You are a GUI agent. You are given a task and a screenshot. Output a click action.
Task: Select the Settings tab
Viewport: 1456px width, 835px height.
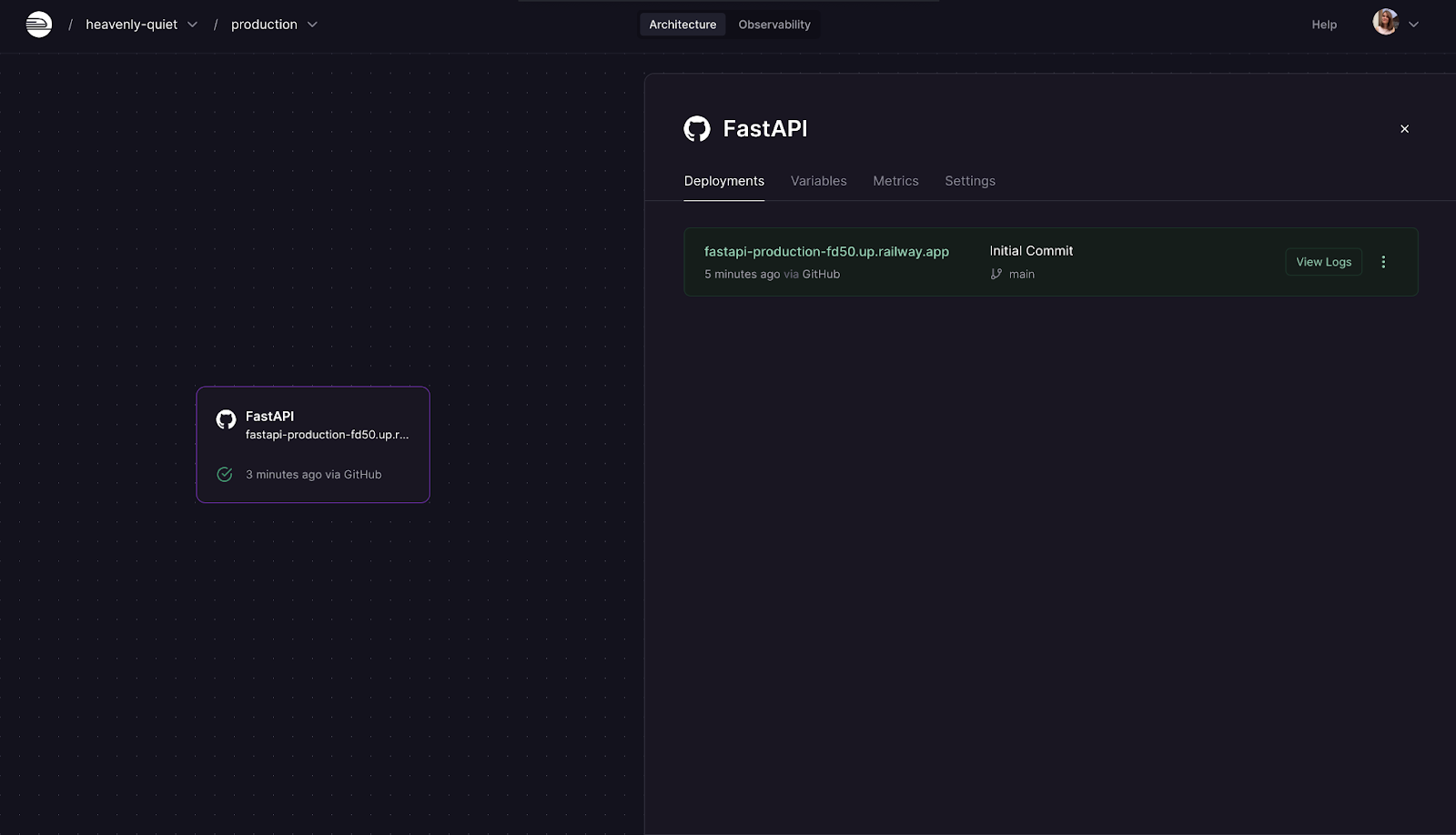point(970,181)
